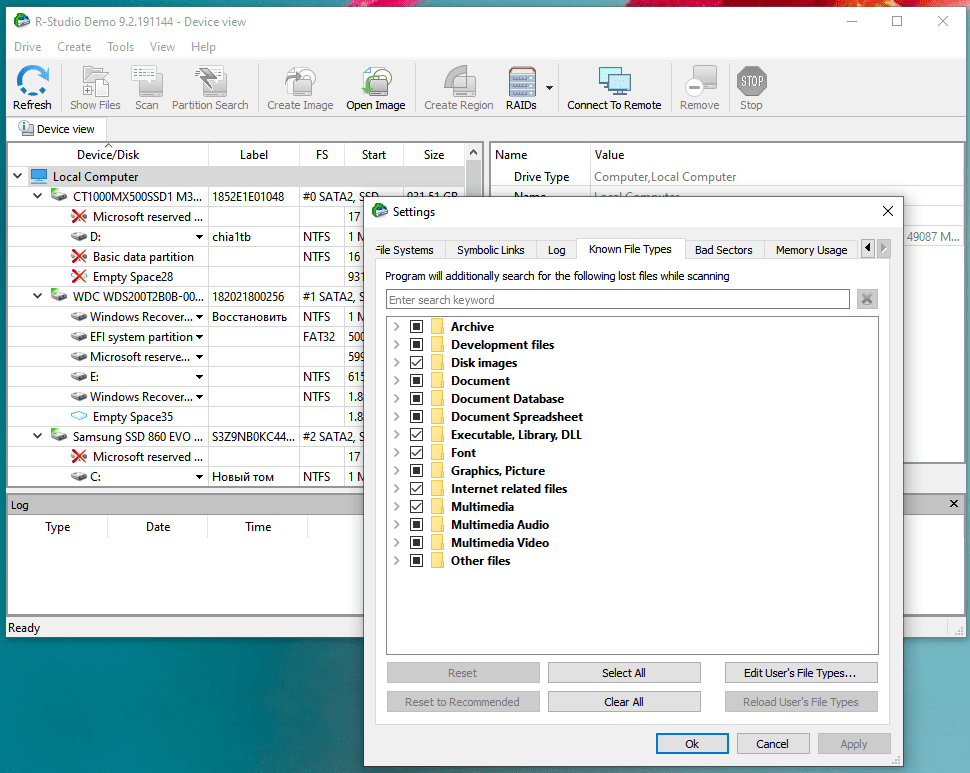
Task: Open the dropdown arrow next to D: volume
Action: (199, 237)
